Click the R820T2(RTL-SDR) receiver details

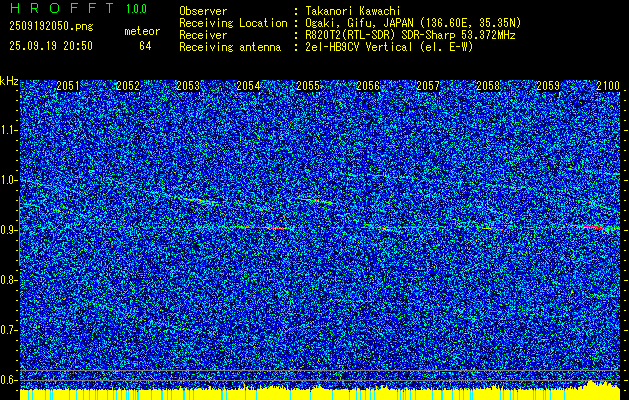[x=410, y=35]
